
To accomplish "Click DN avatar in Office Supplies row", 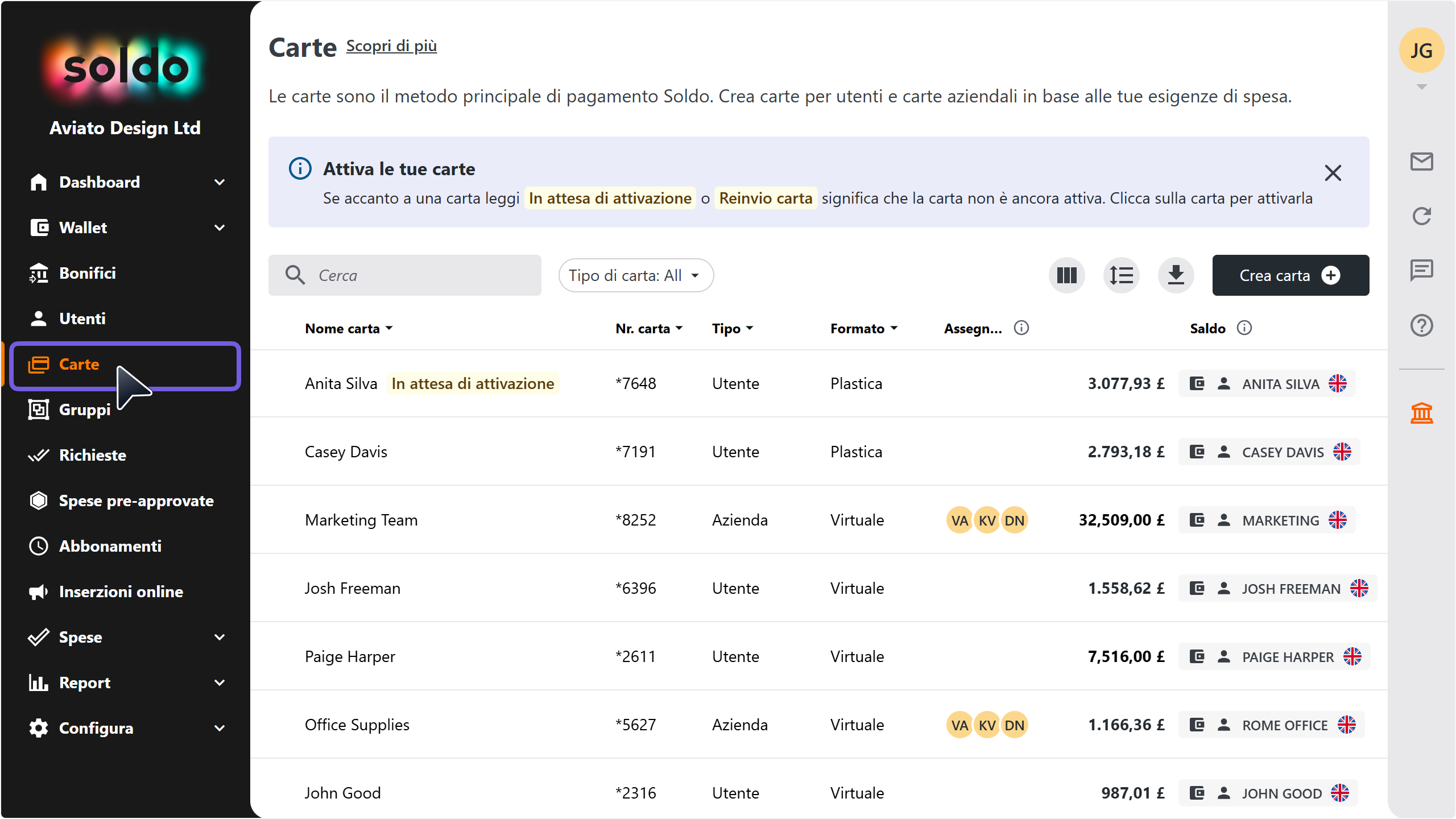I will [x=1014, y=725].
